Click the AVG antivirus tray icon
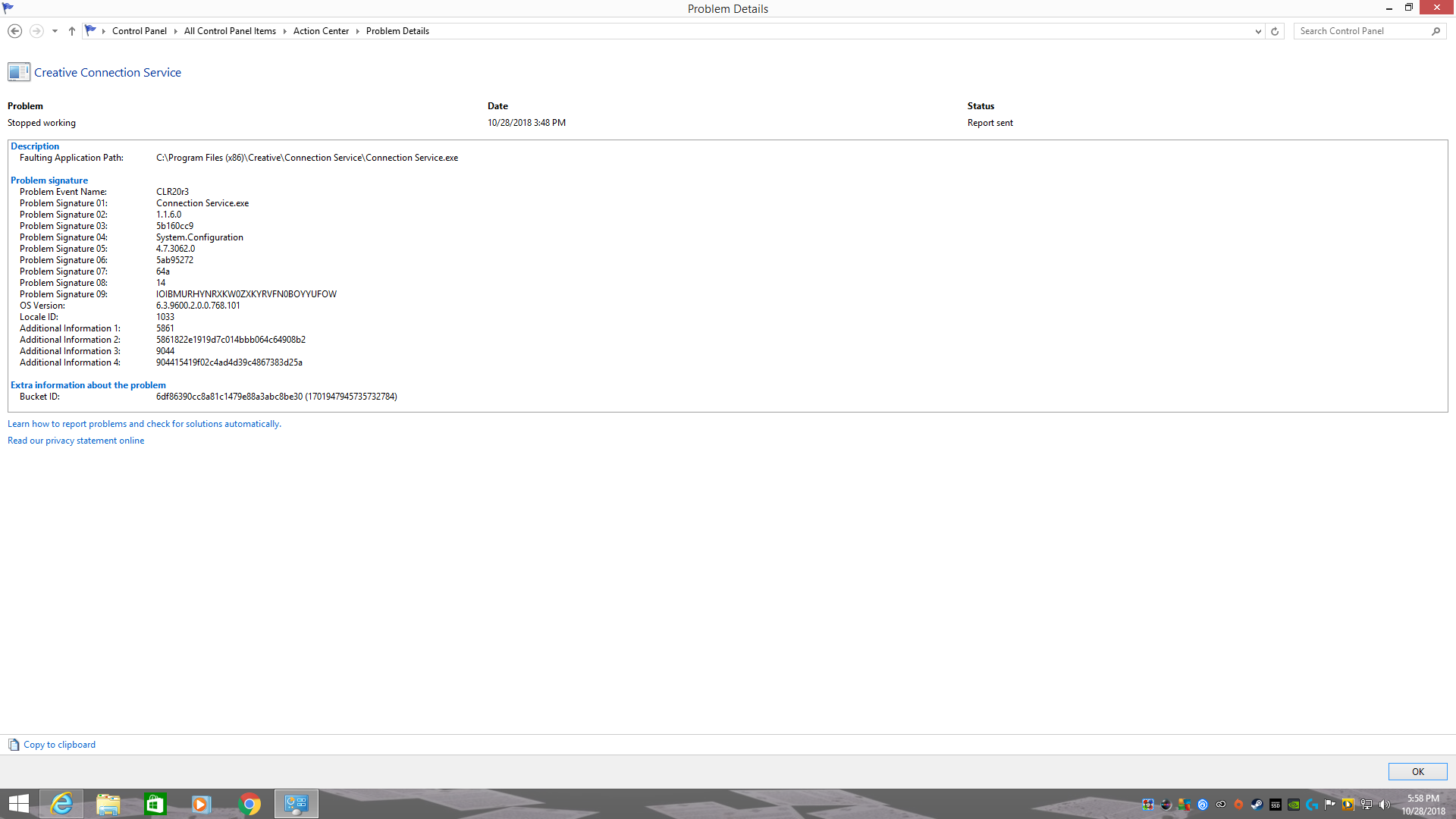 (x=1185, y=805)
